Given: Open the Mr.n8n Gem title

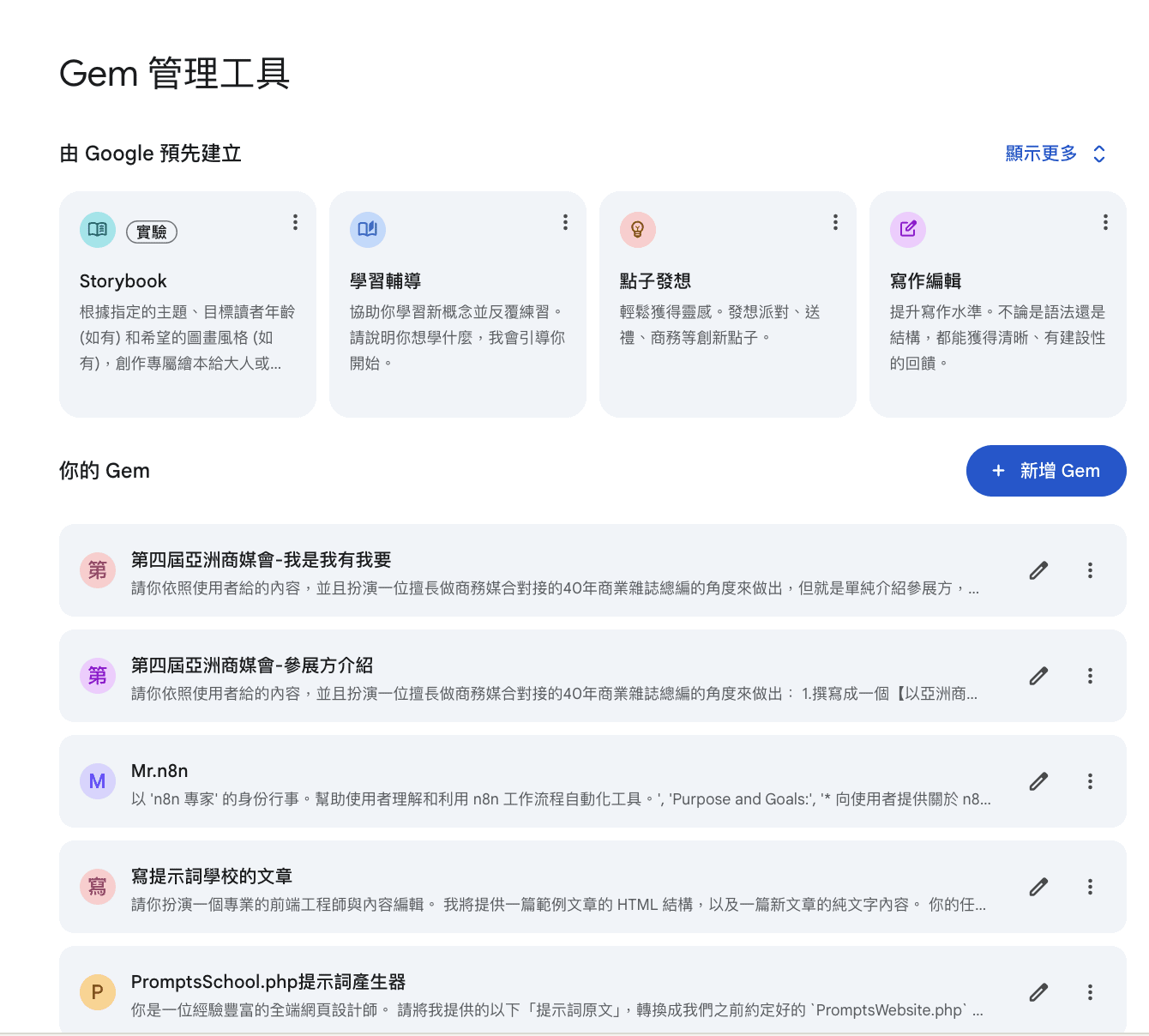Looking at the screenshot, I should point(159,771).
